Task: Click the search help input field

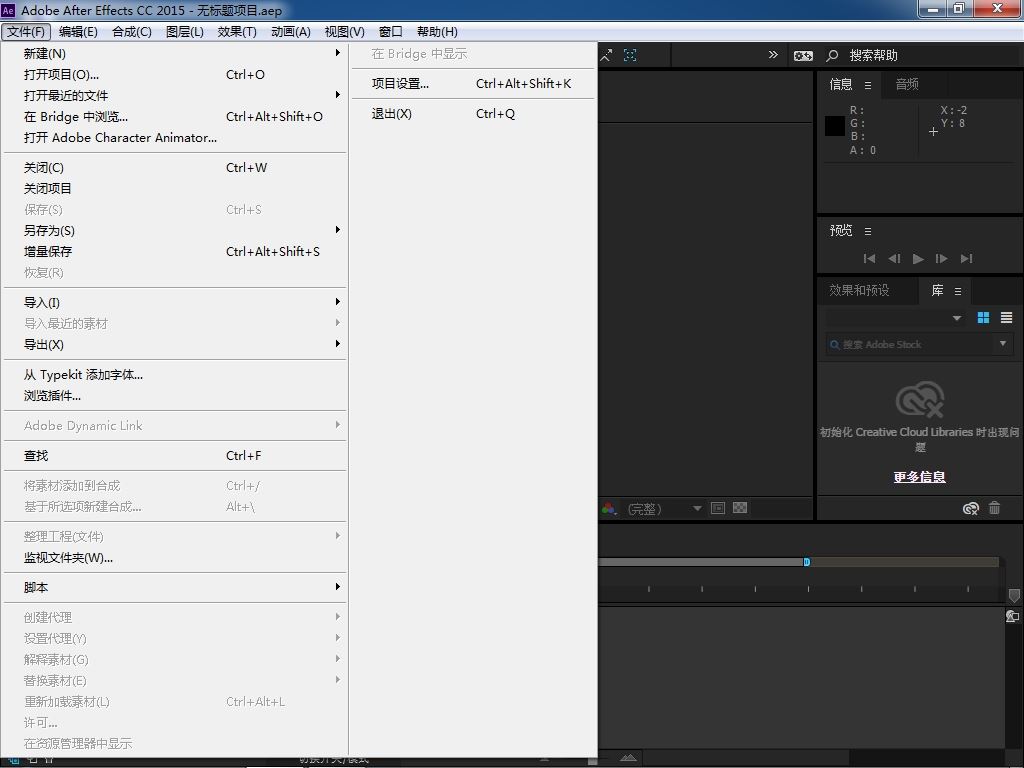Action: click(931, 56)
